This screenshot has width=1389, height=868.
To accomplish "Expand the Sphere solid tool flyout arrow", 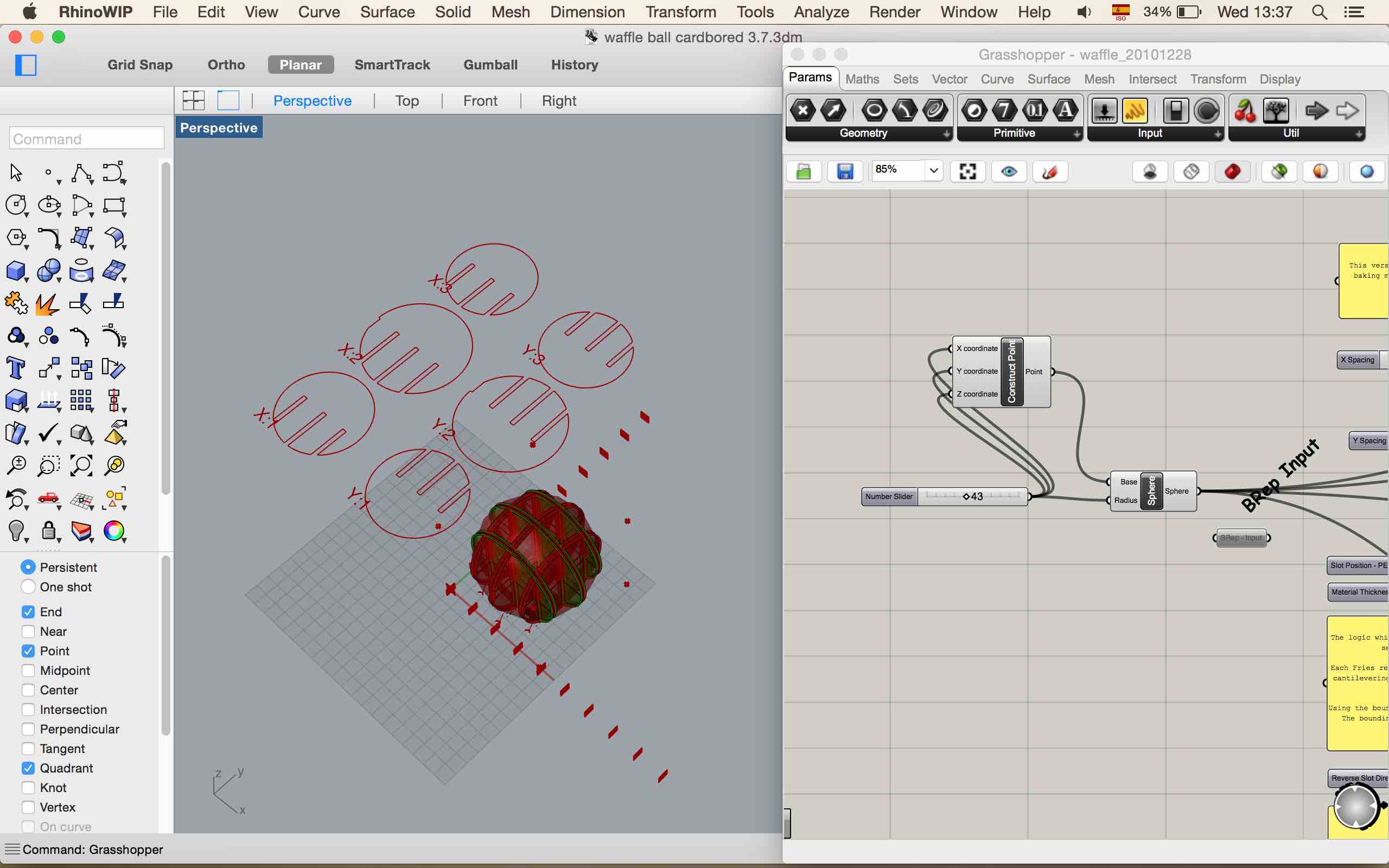I will point(59,280).
